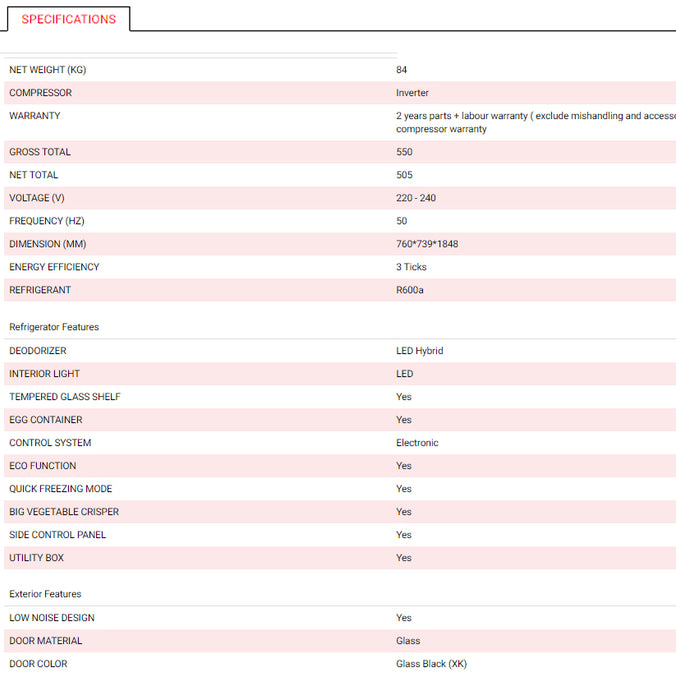This screenshot has height=700, width=676.
Task: Open the Specifications tab
Action: coord(68,19)
